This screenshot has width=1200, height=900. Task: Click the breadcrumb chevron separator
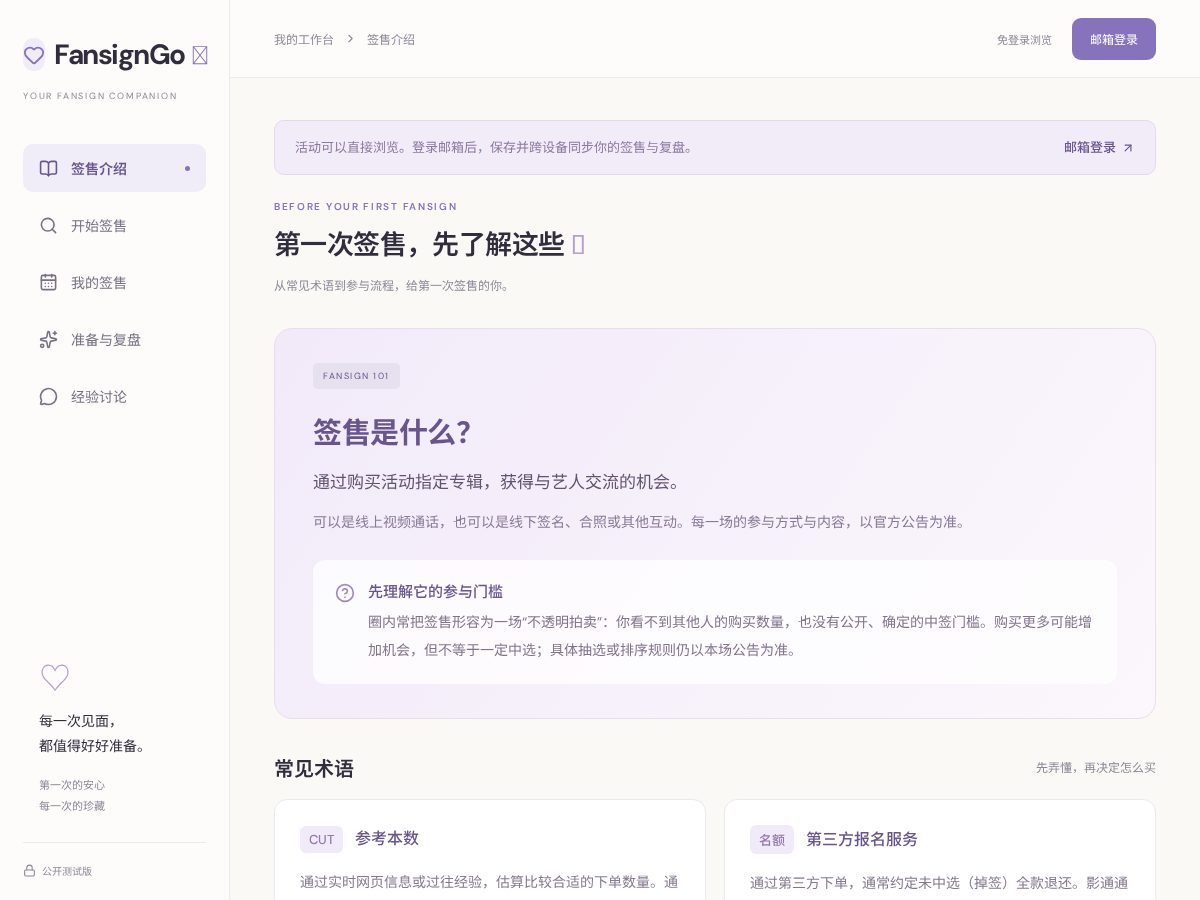pyautogui.click(x=350, y=39)
